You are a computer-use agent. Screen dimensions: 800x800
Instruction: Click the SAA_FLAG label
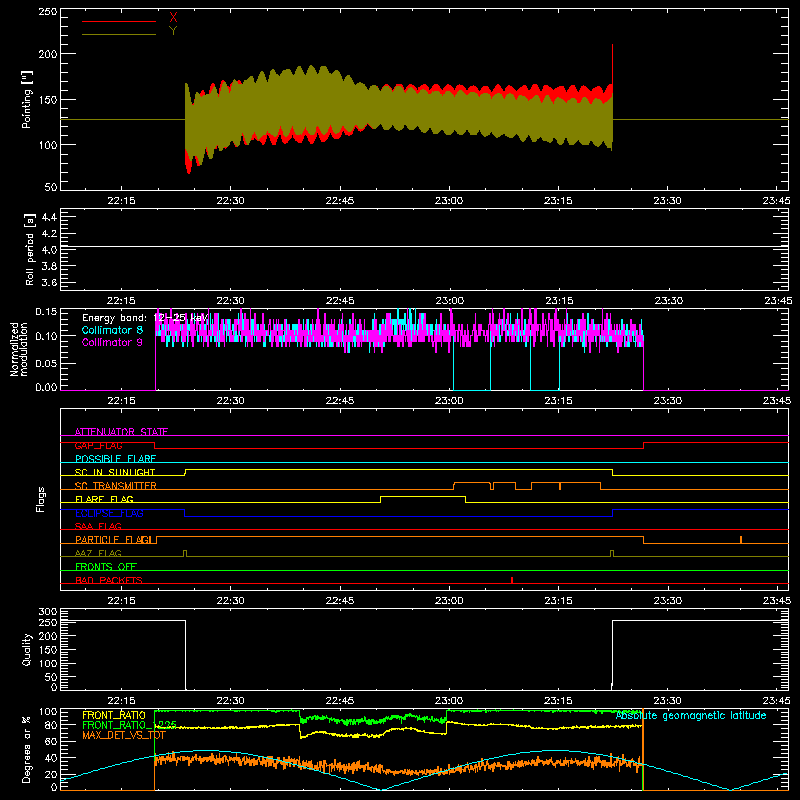[x=98, y=526]
